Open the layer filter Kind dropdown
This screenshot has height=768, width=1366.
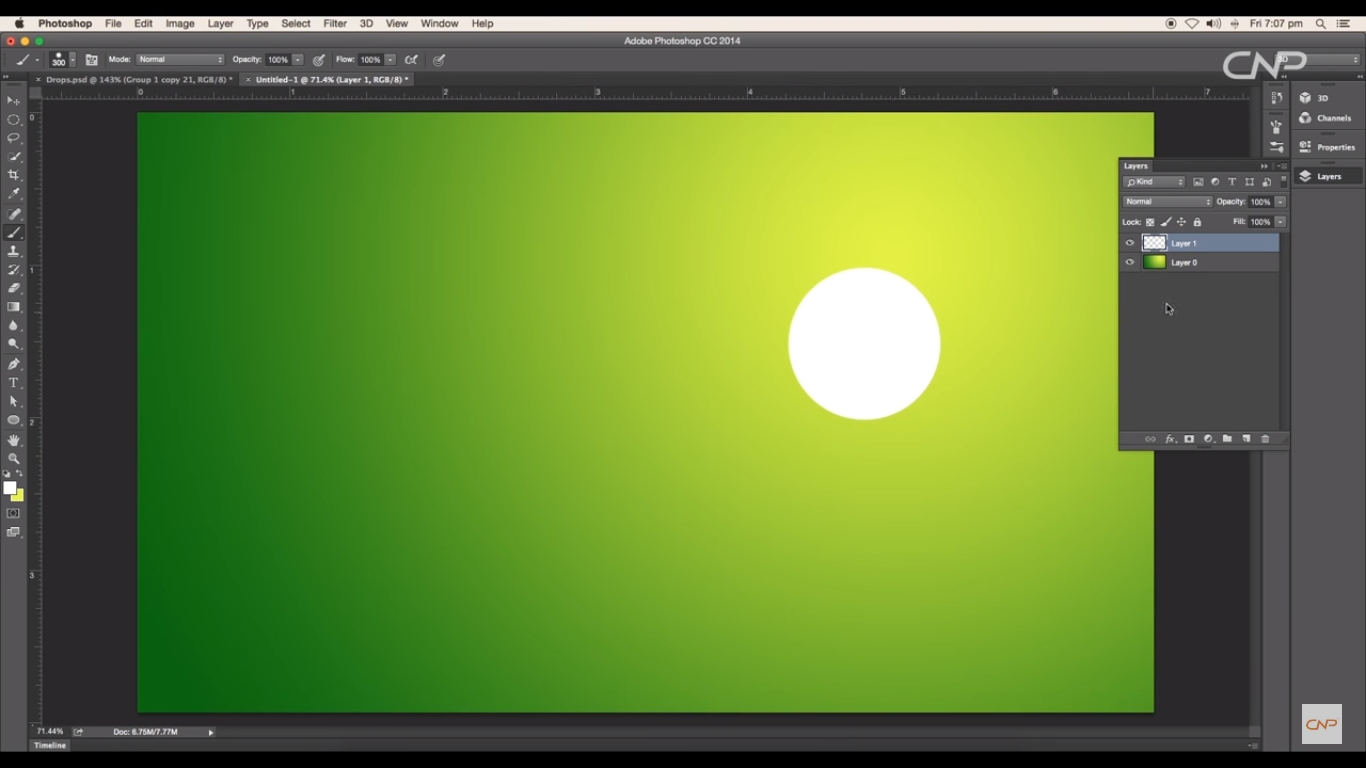pyautogui.click(x=1154, y=182)
